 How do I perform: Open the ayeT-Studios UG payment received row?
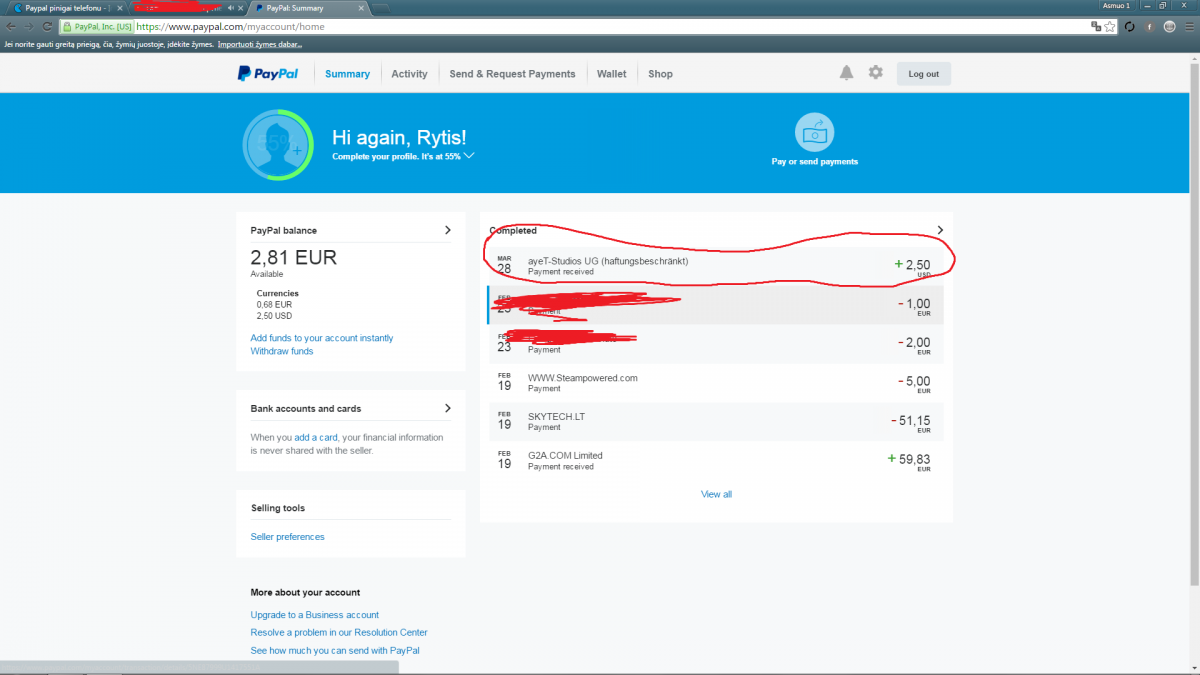pyautogui.click(x=716, y=266)
